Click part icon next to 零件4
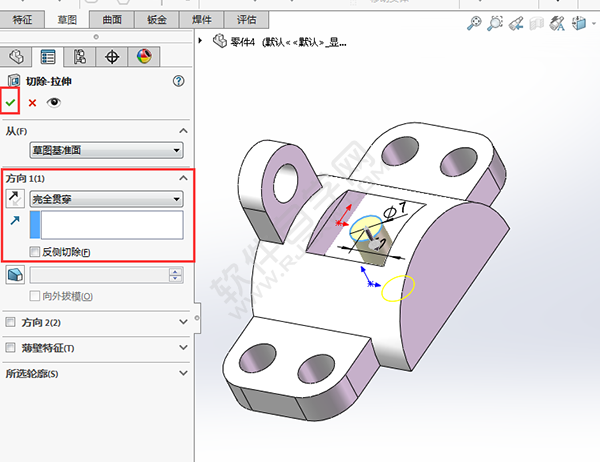Screen dimensions: 600x462 (x=220, y=41)
